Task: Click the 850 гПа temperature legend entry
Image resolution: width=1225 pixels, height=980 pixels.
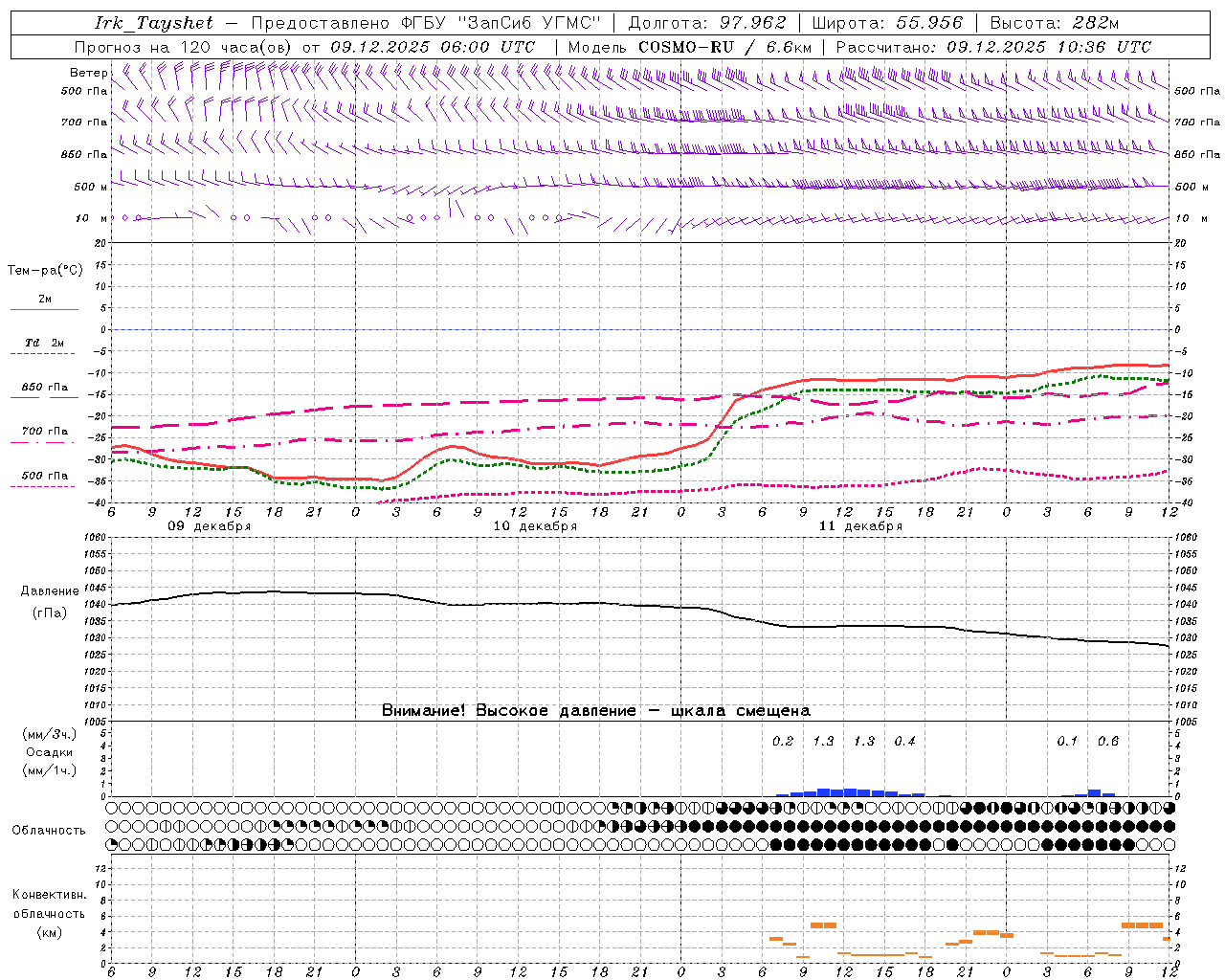Action: (44, 388)
